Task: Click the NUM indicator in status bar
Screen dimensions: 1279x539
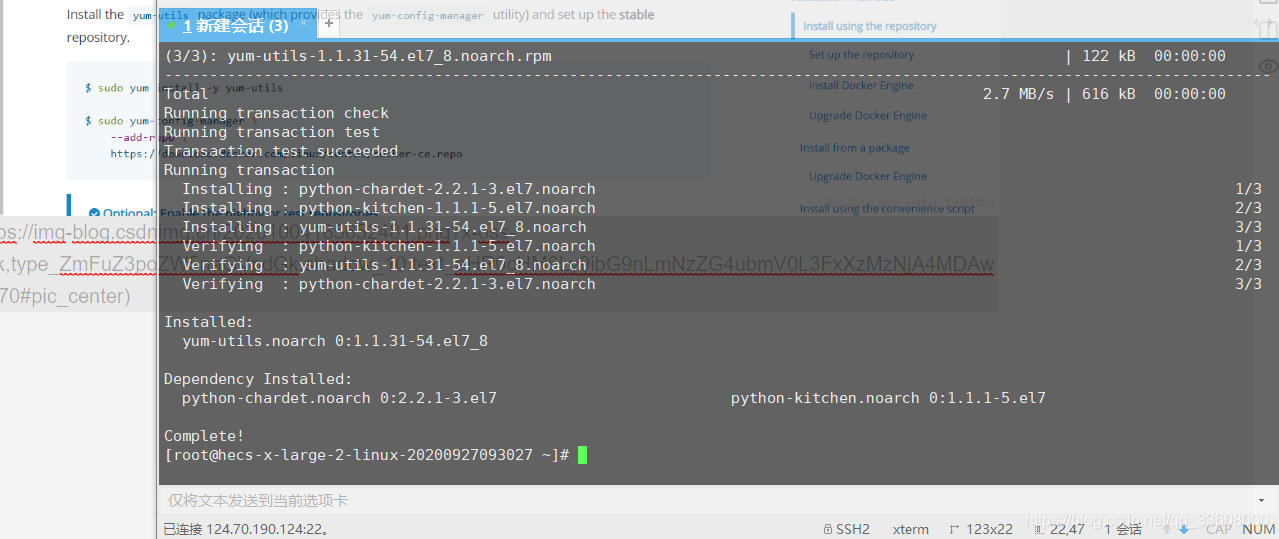Action: tap(1261, 529)
